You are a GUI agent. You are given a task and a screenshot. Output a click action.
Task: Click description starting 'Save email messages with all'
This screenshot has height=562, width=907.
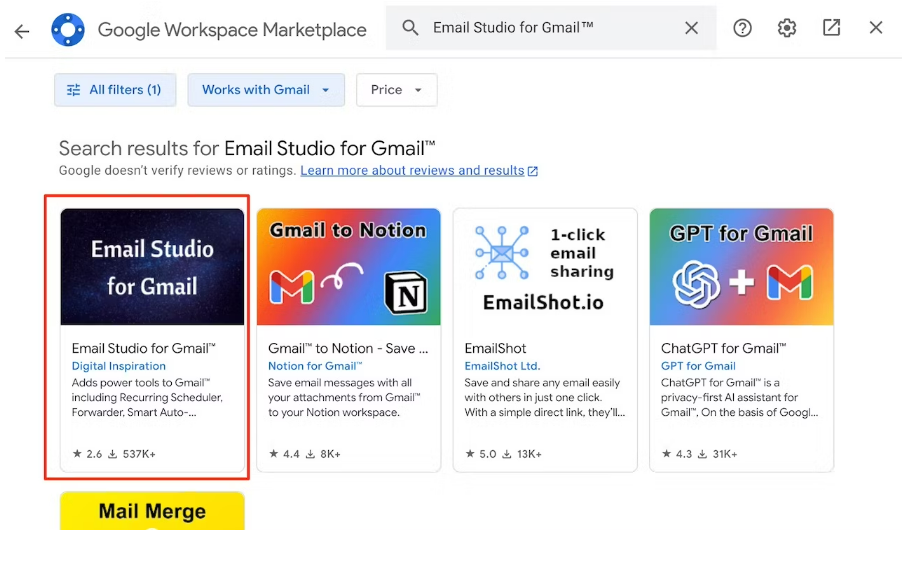(x=344, y=397)
